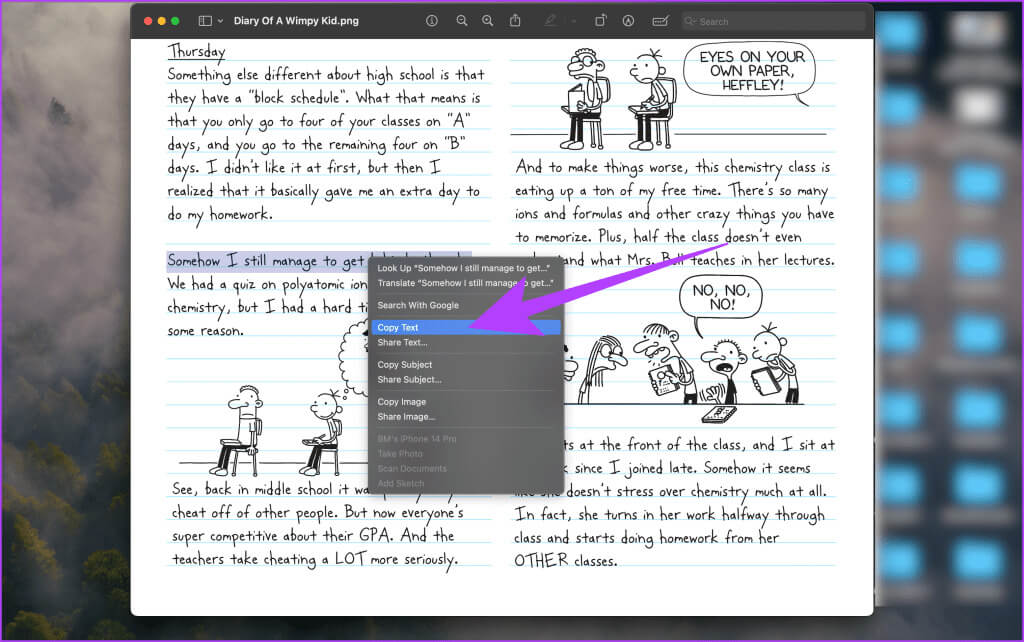Focus the Search field in Preview
This screenshot has height=642, width=1024.
pyautogui.click(x=774, y=21)
